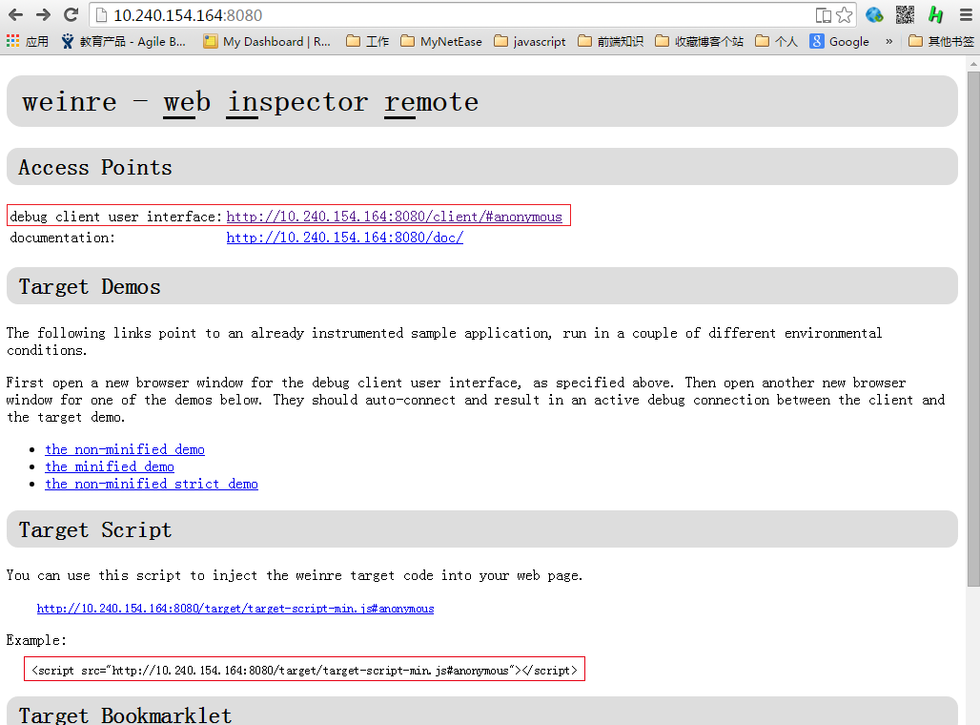Open the javascript bookmarks folder
980x725 pixels.
click(529, 41)
